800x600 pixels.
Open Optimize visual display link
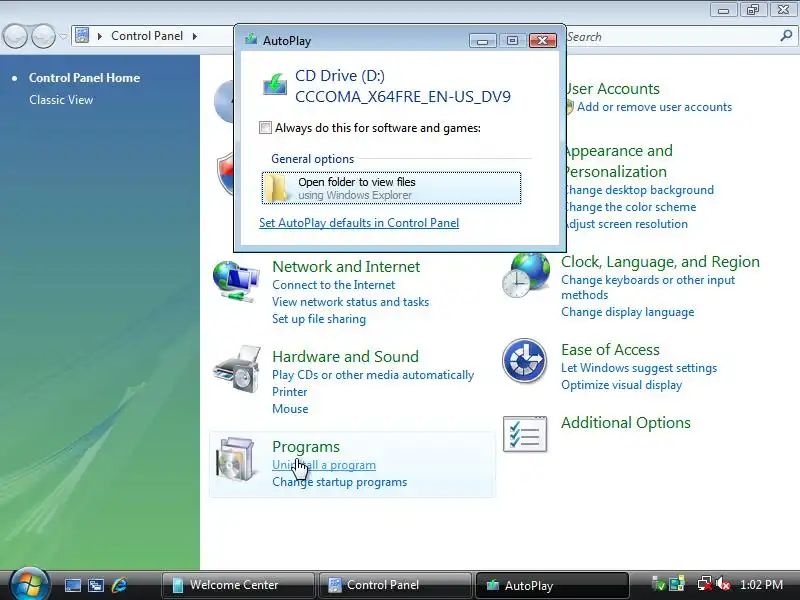[621, 385]
